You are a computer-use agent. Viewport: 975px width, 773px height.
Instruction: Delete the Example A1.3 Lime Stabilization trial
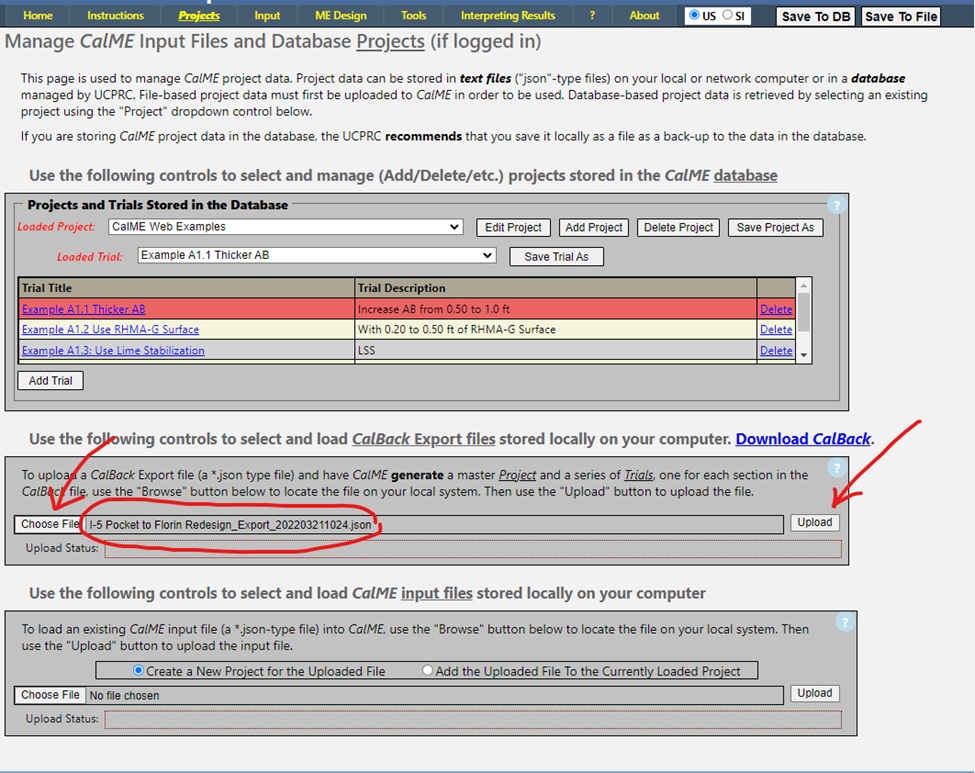(776, 351)
